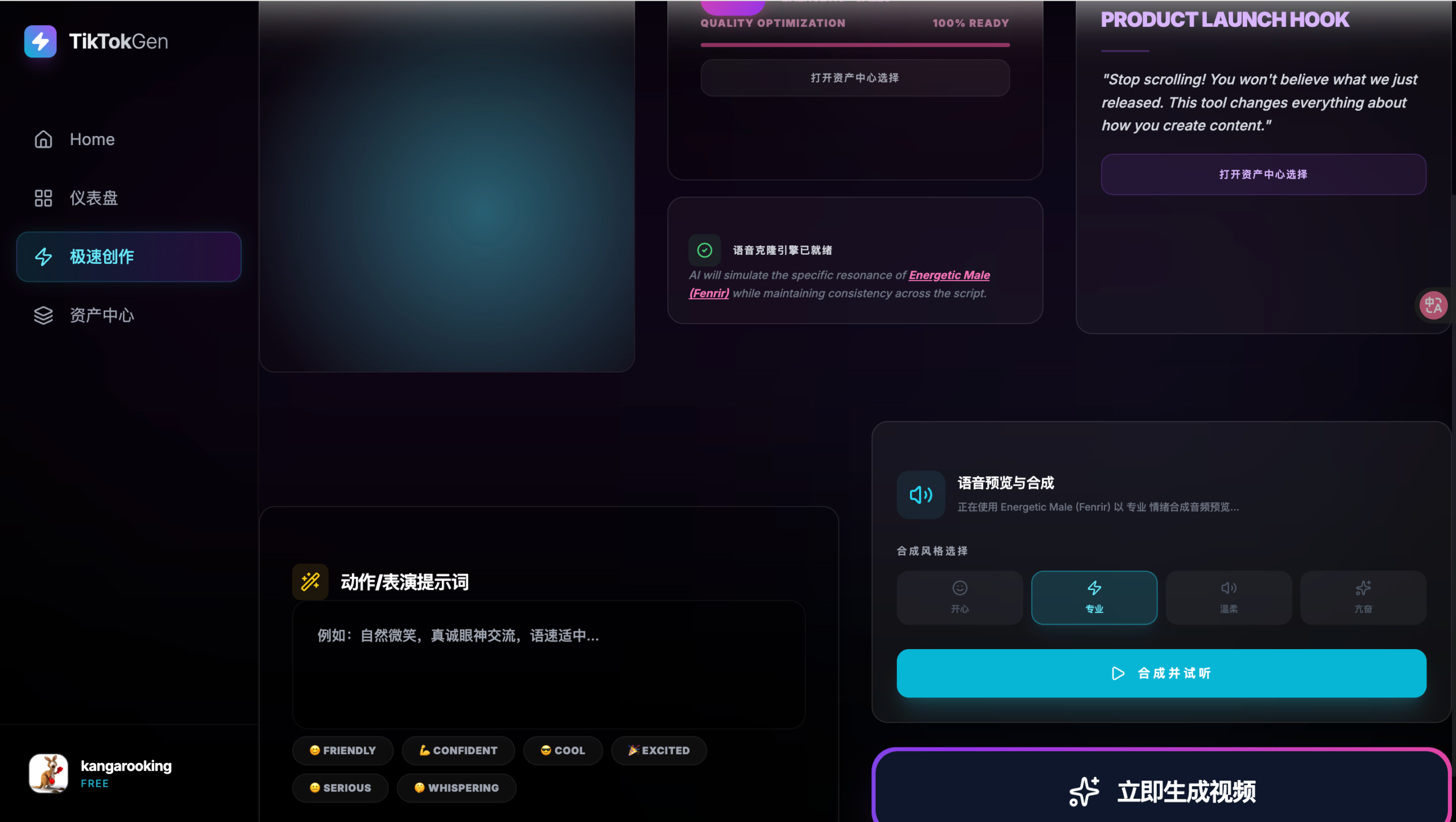This screenshot has width=1456, height=822.
Task: Choose the 温柔 synthesis style
Action: tap(1228, 597)
